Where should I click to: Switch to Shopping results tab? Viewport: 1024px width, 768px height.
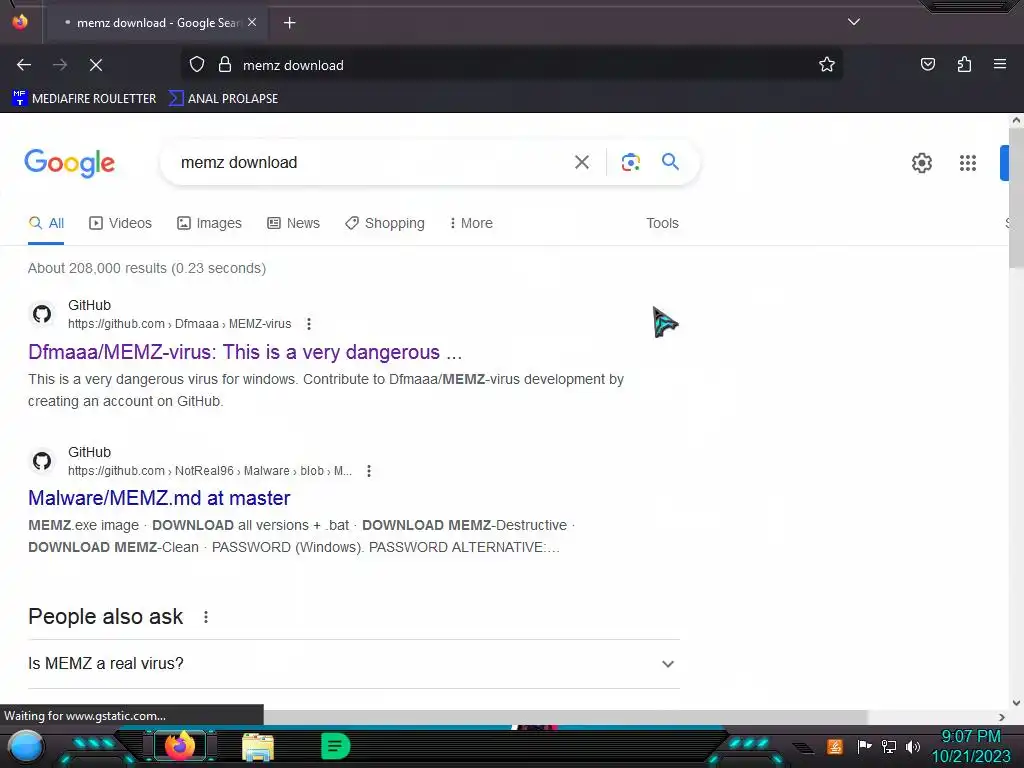click(x=385, y=223)
